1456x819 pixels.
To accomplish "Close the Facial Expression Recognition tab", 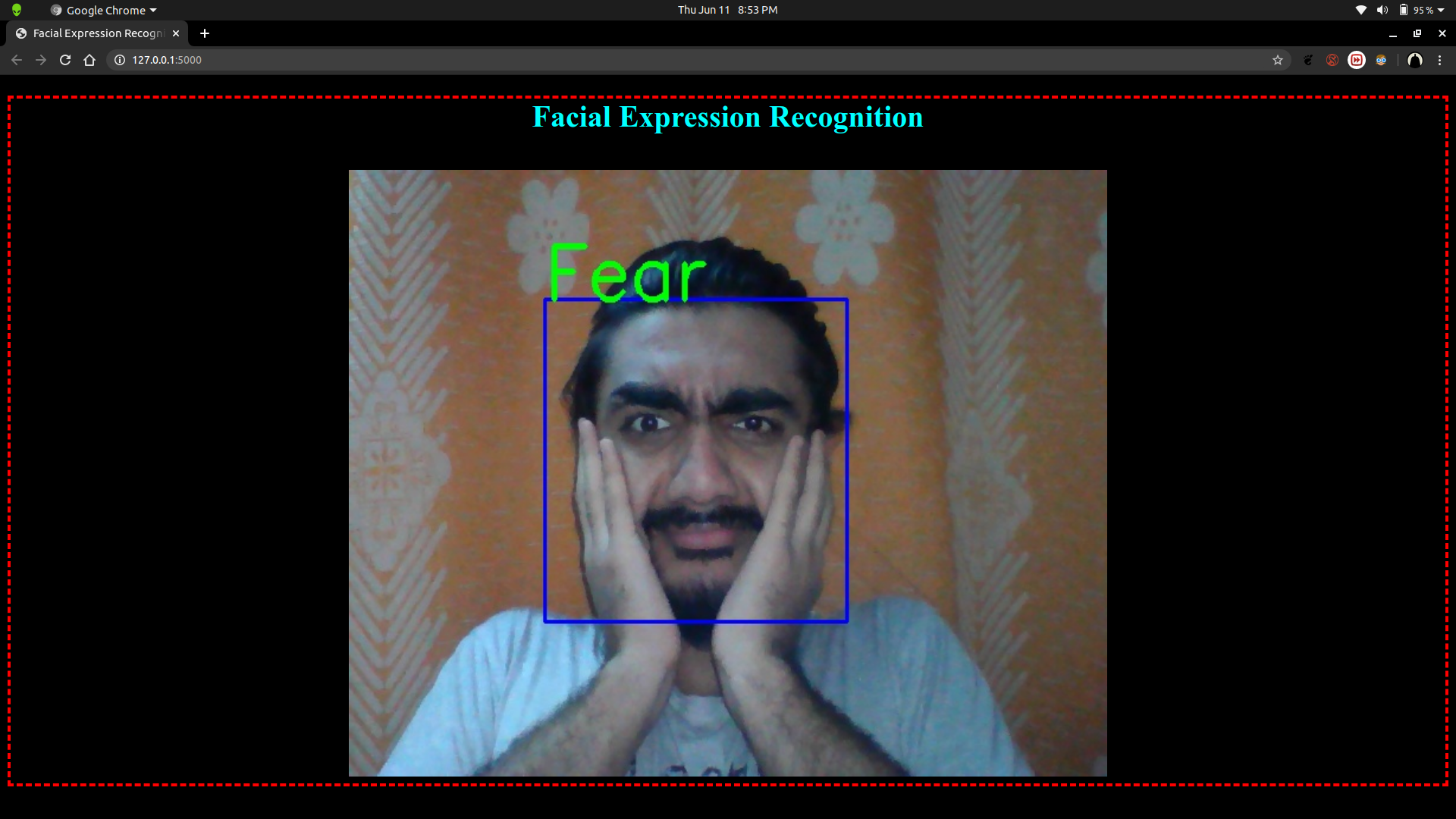I will point(176,33).
